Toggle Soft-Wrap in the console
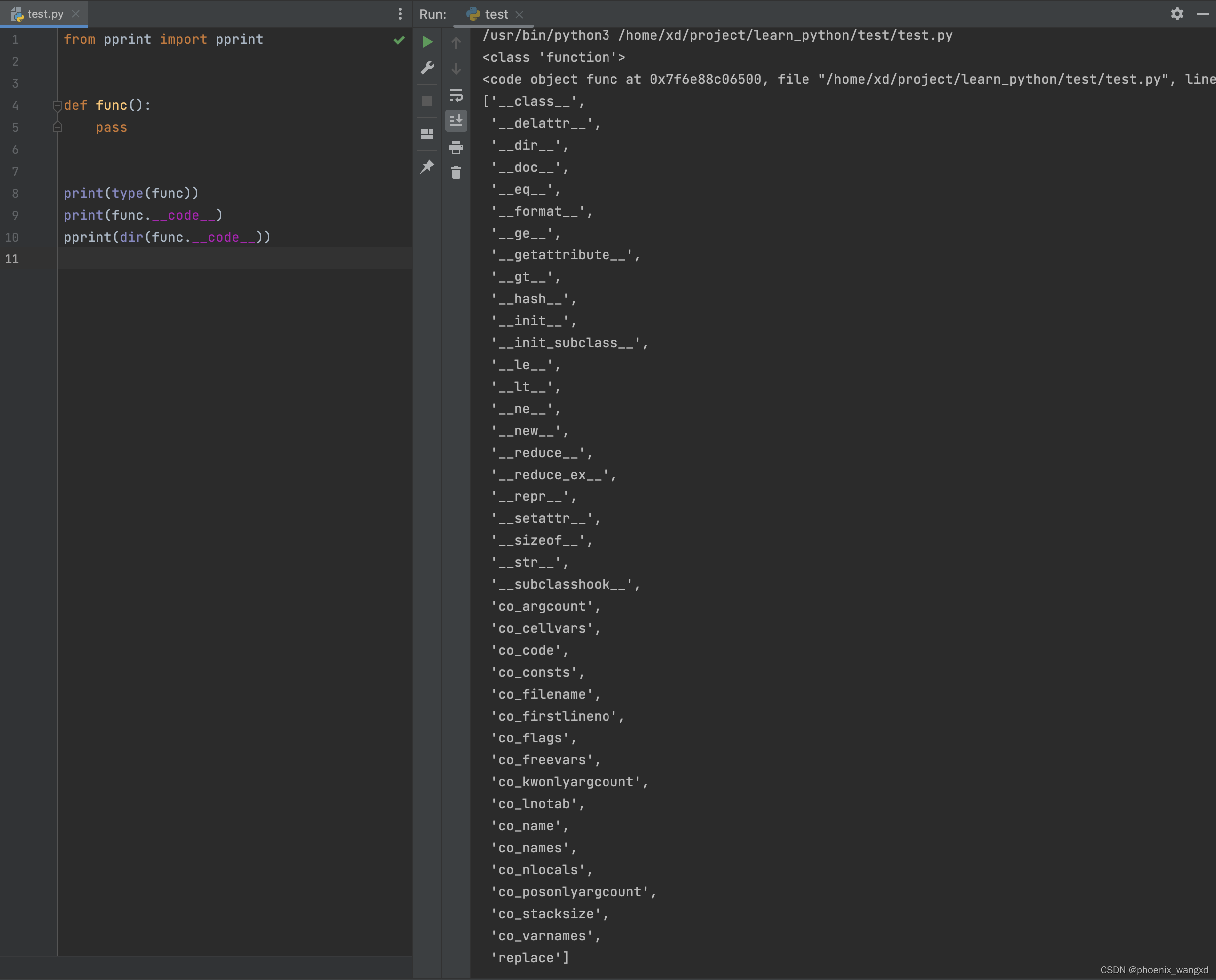Viewport: 1216px width, 980px height. 456,95
